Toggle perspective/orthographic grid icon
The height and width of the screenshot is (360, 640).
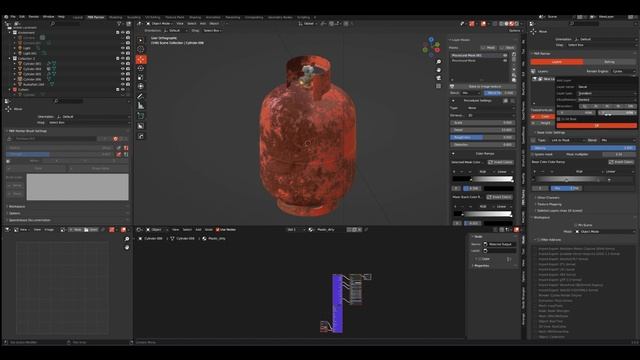click(x=438, y=86)
